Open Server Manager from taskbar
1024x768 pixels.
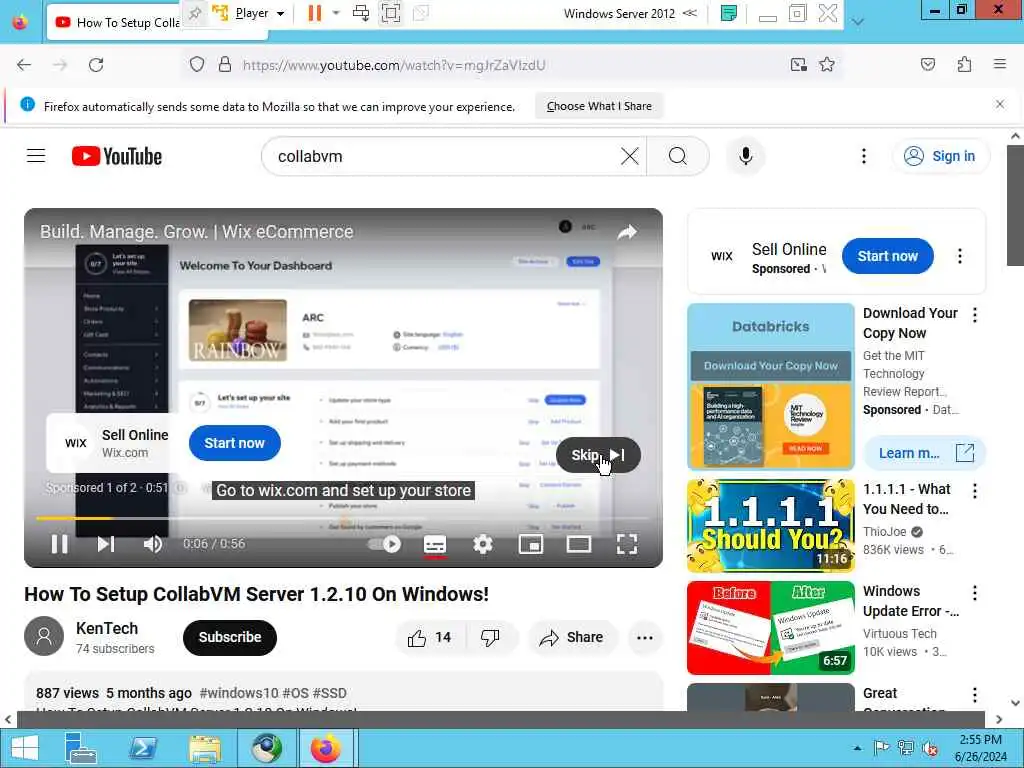click(81, 748)
